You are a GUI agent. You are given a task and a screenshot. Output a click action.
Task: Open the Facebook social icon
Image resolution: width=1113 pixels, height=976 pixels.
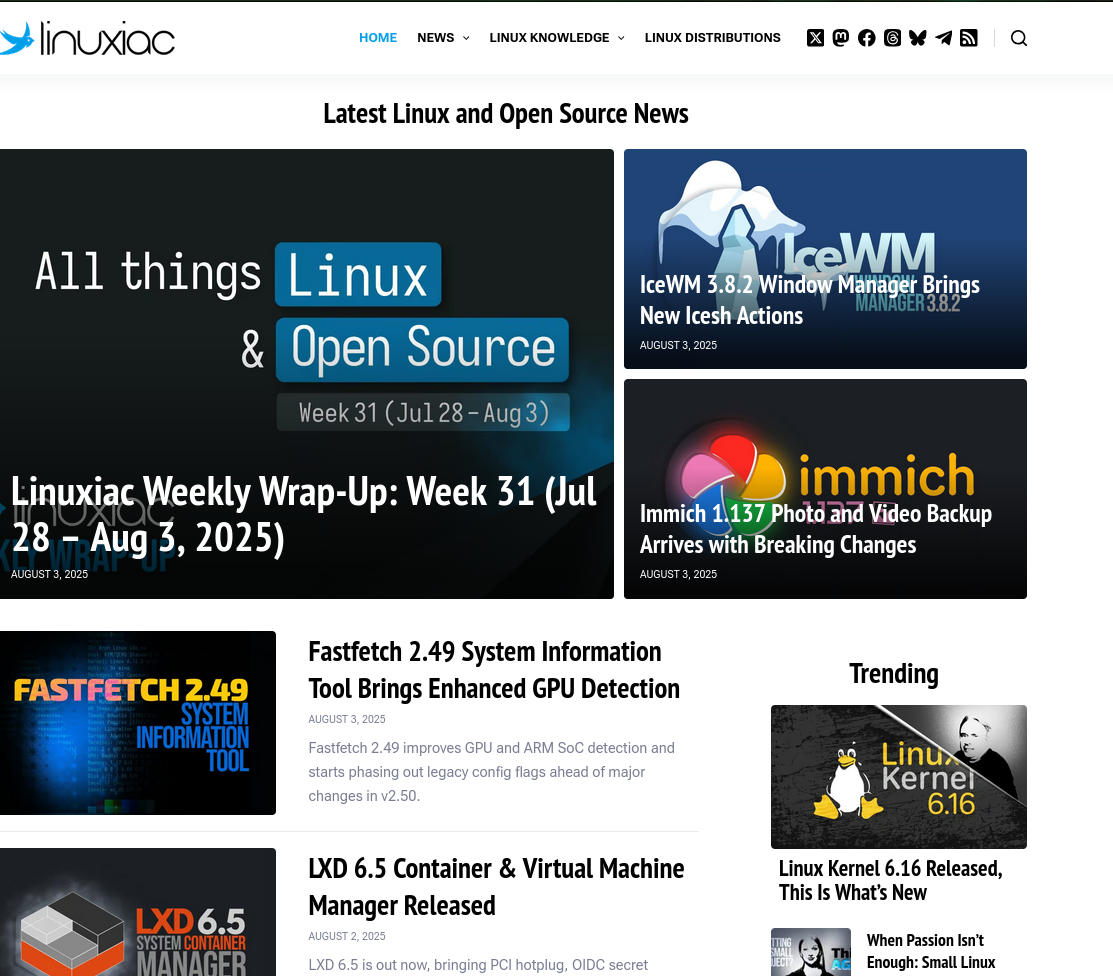(x=866, y=38)
